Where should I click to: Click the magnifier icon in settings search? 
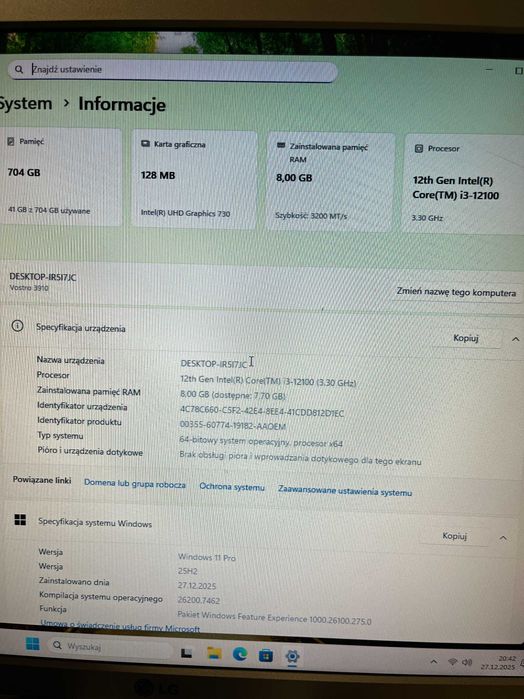(19, 70)
